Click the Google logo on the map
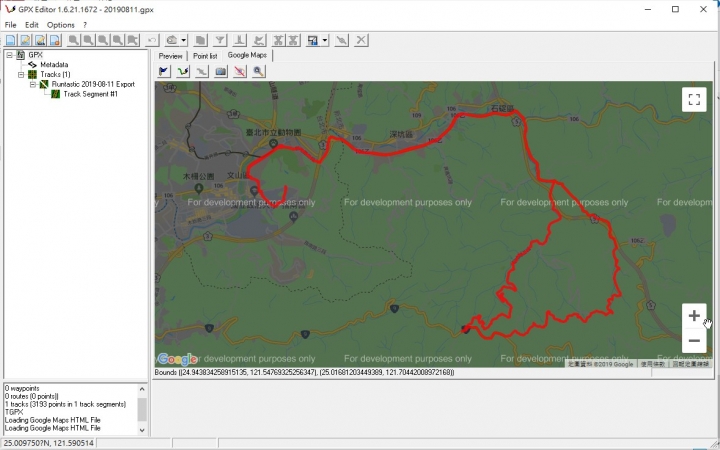The image size is (720, 450). click(x=177, y=359)
